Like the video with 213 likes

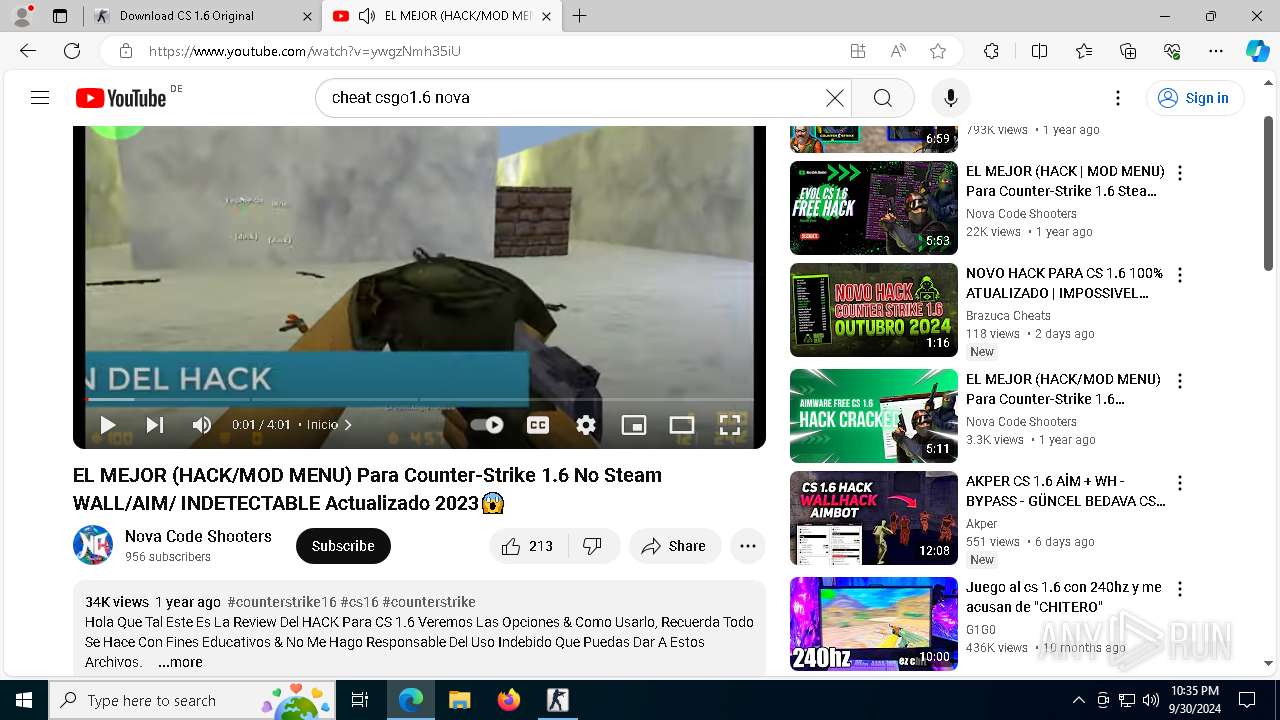pyautogui.click(x=528, y=546)
